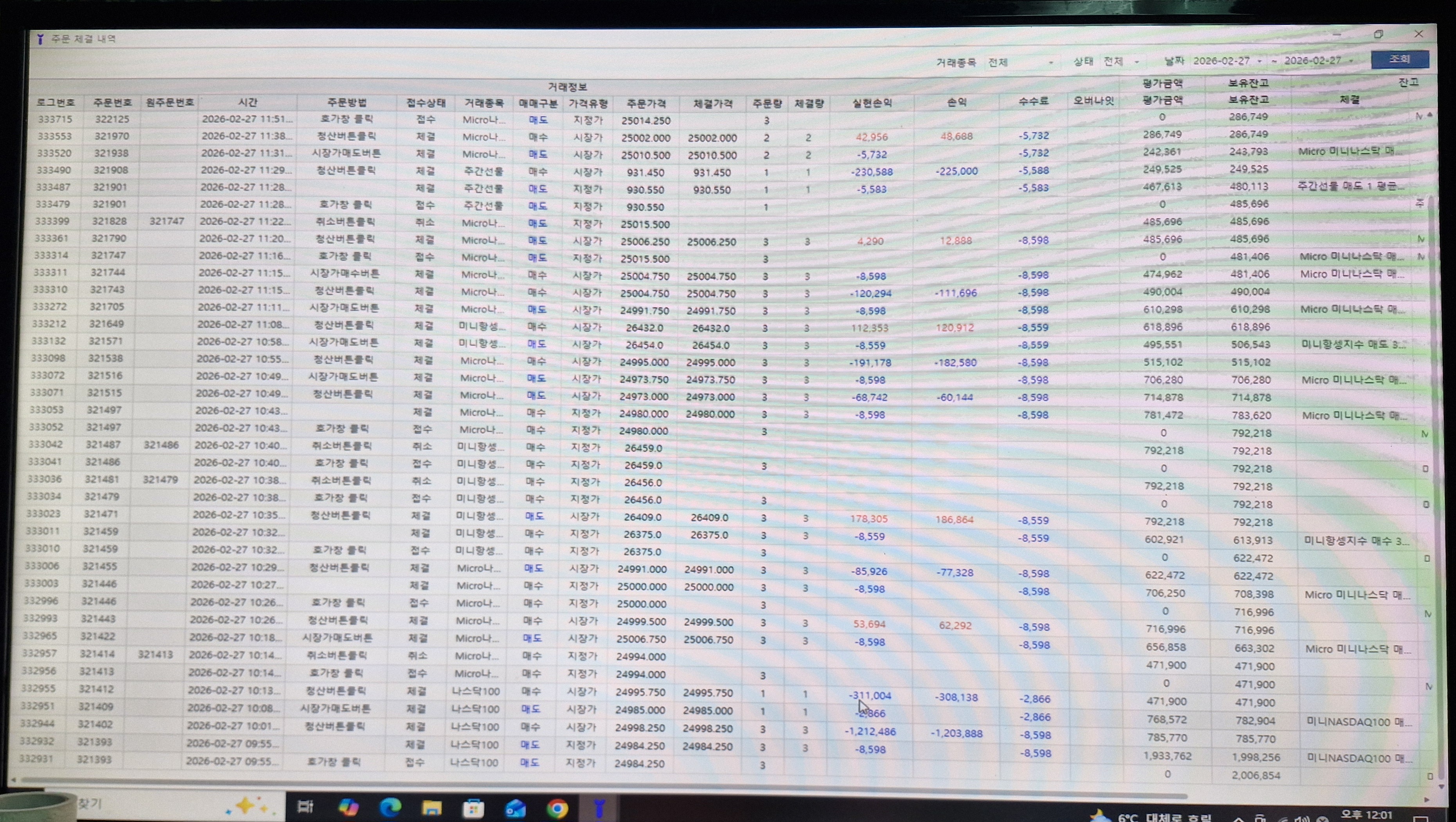Click the balance value 1,998,256

coord(1255,757)
